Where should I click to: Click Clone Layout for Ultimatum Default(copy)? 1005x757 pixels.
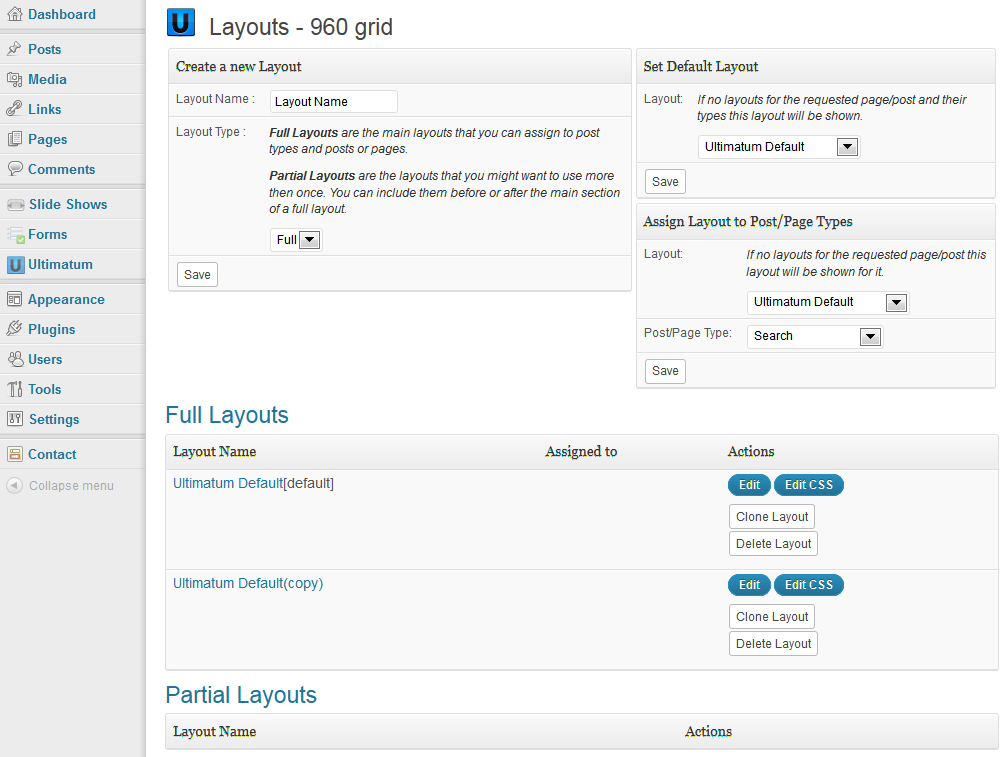tap(772, 617)
